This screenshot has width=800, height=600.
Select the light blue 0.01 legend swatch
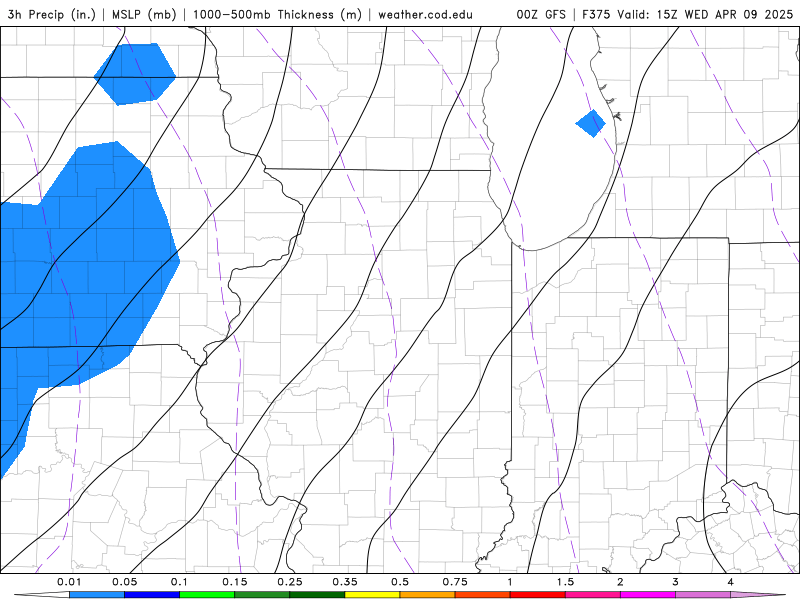click(97, 595)
